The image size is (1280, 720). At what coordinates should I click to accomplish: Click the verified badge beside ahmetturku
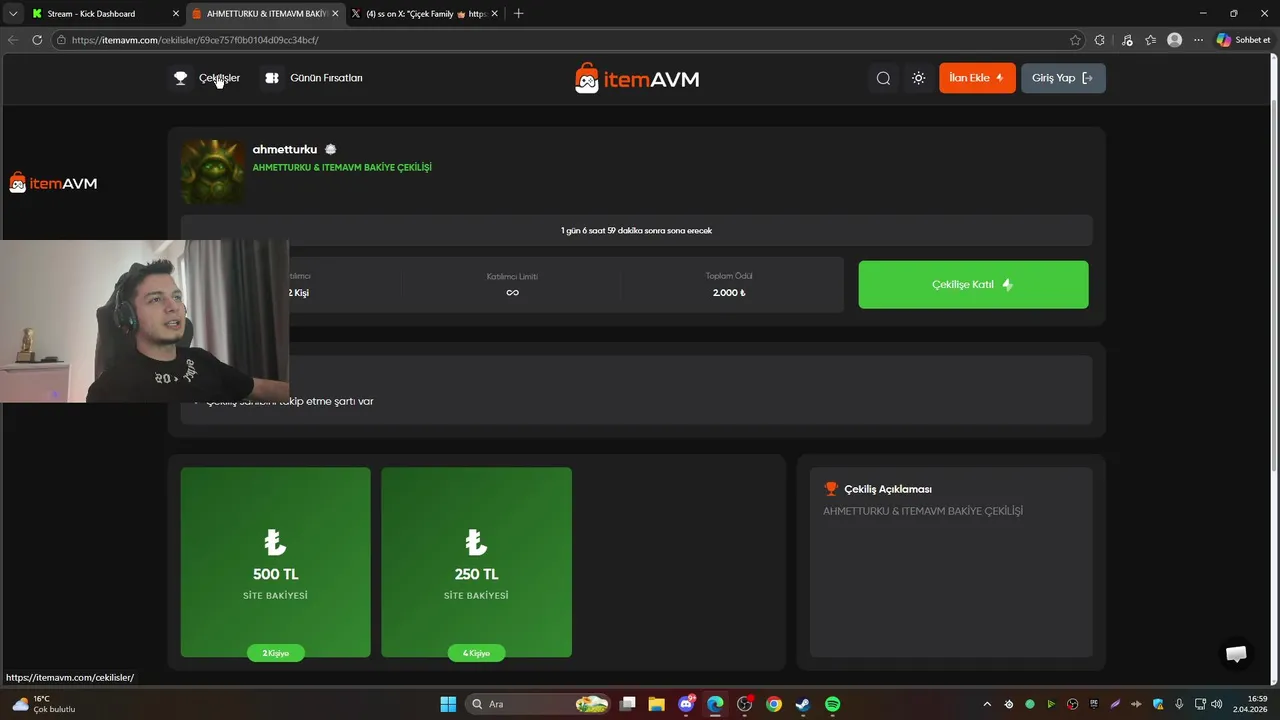coord(331,150)
